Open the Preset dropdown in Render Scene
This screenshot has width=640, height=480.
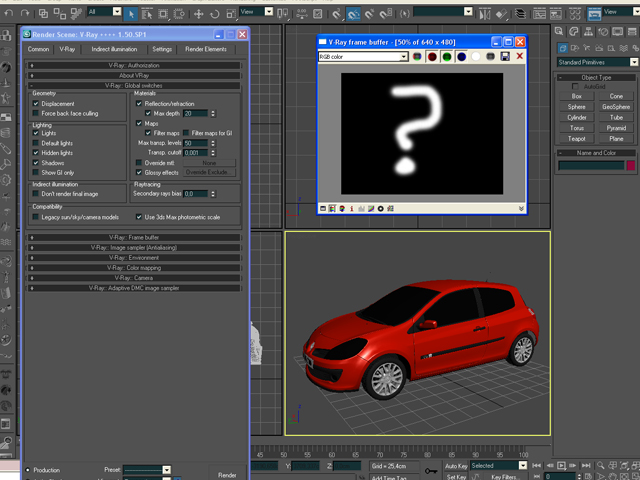pos(167,470)
